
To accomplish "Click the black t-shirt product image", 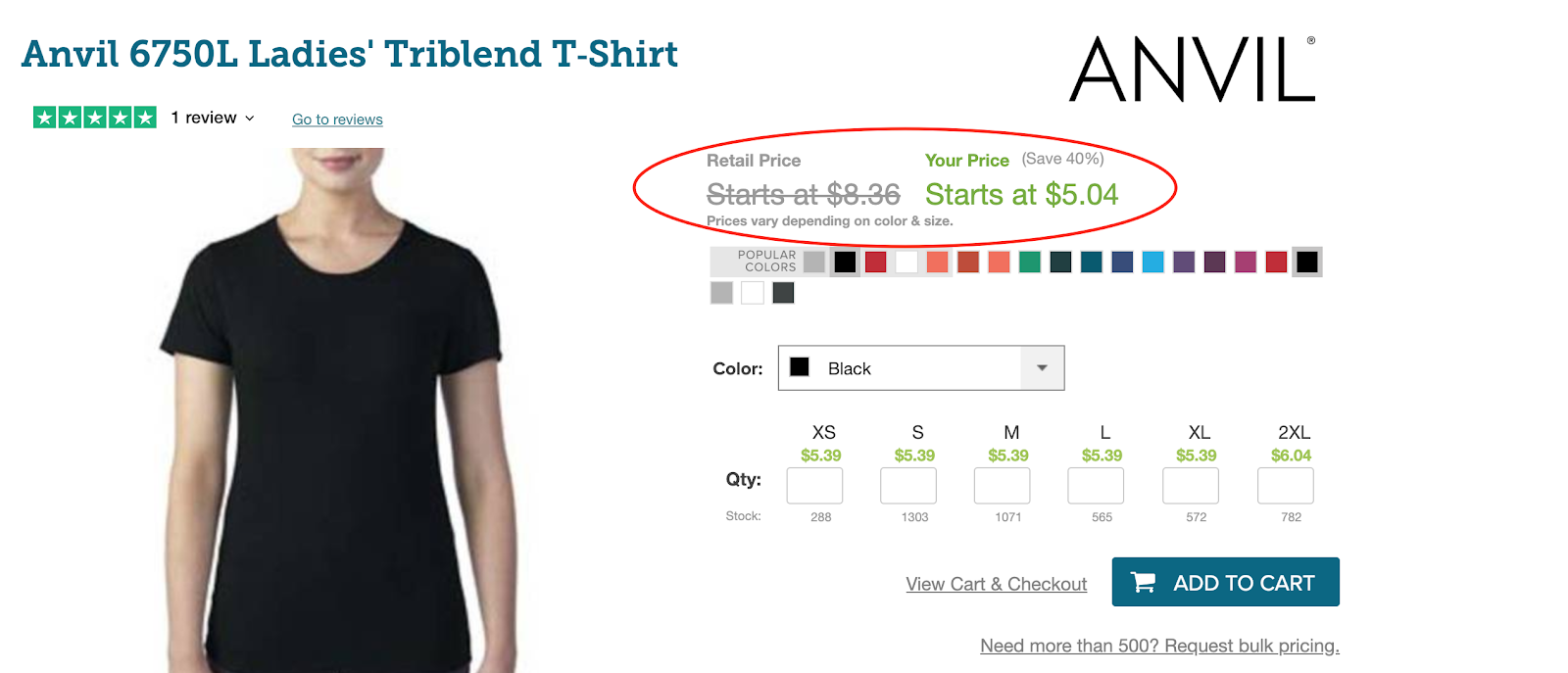I will coord(333,409).
